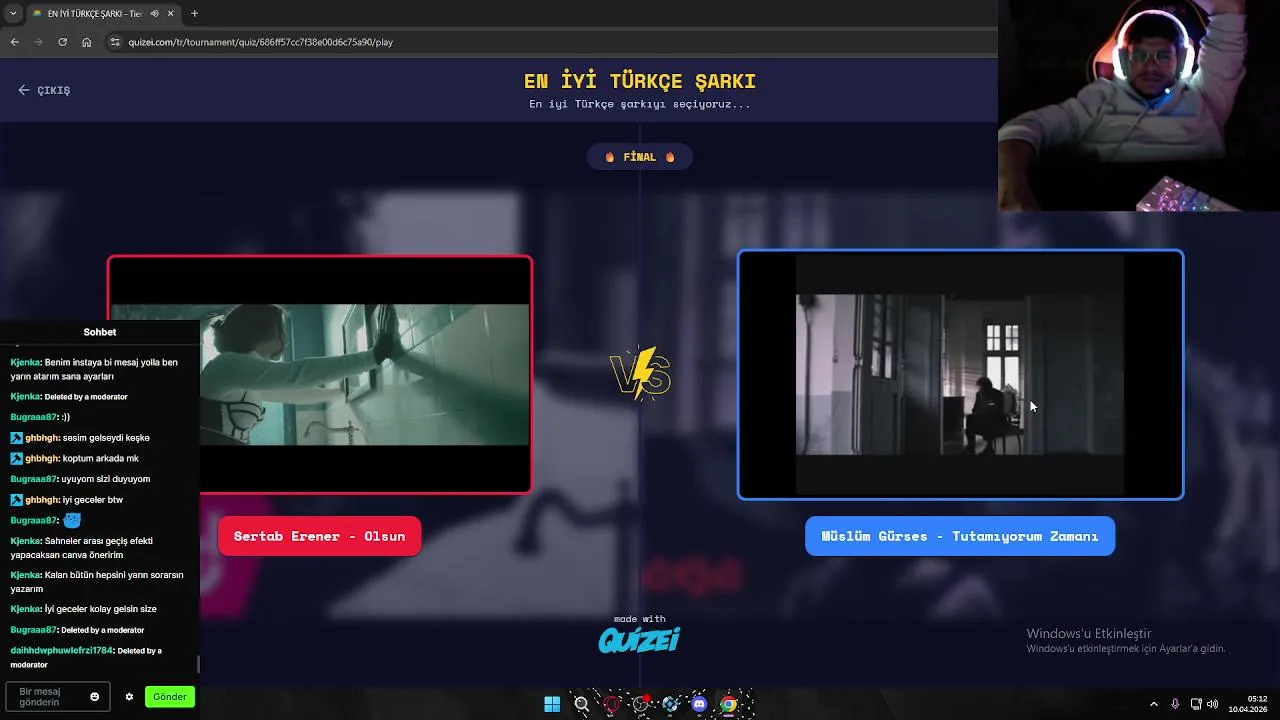Click the EN İYİ TÜRKÇE ŞARKI heading
This screenshot has width=1280, height=720.
pos(639,81)
